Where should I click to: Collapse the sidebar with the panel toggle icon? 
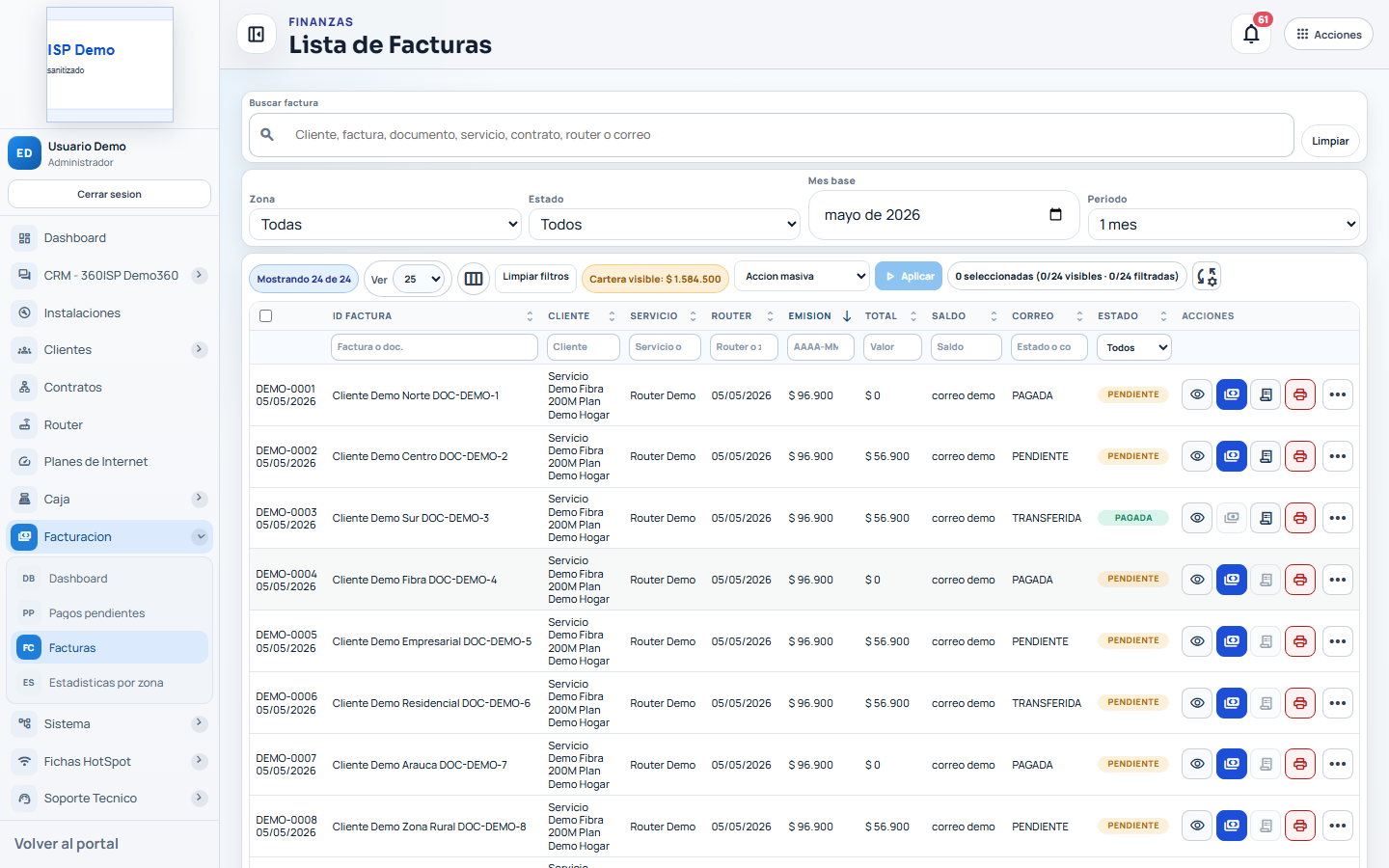257,35
